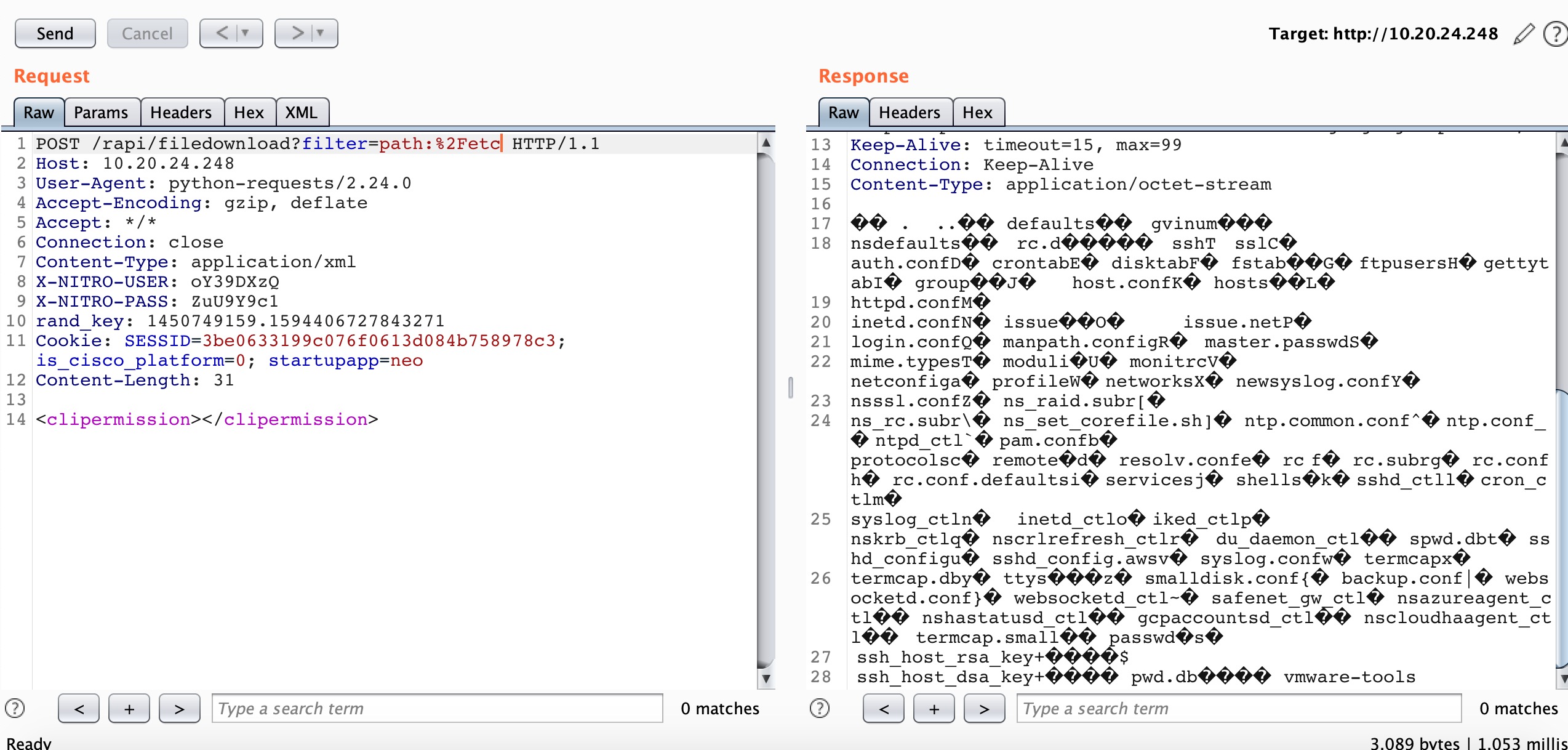This screenshot has width=1568, height=750.
Task: Open the top-right help question mark icon
Action: [1556, 34]
